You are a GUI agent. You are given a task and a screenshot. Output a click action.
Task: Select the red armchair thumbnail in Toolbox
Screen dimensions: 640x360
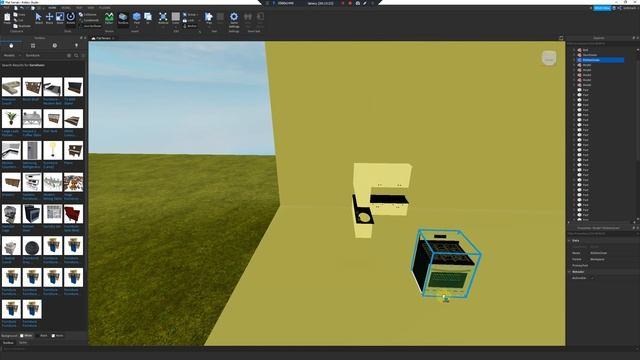coord(73,214)
